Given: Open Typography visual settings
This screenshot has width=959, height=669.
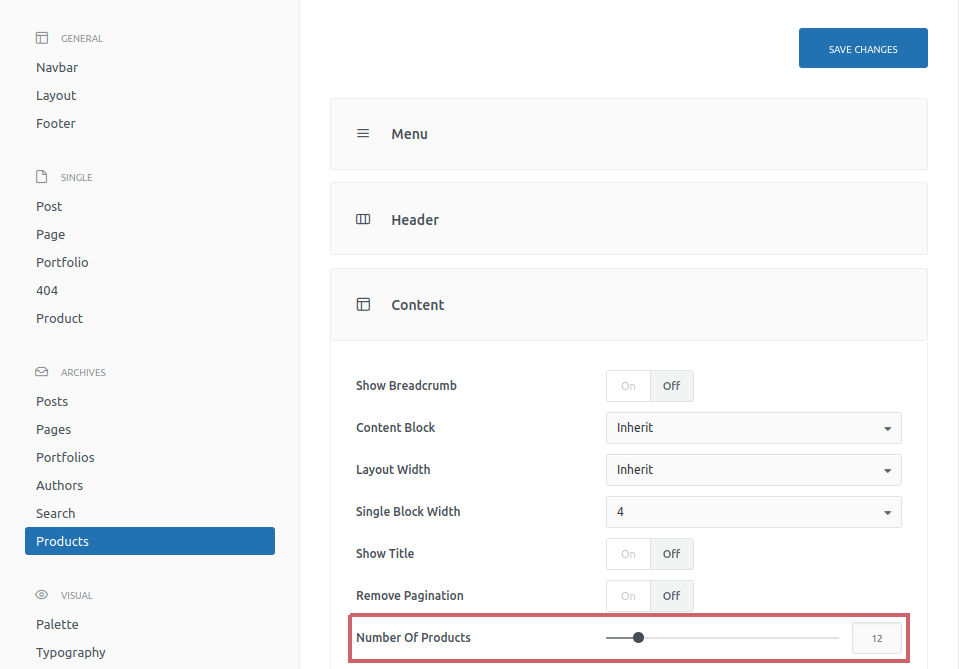Looking at the screenshot, I should 70,652.
